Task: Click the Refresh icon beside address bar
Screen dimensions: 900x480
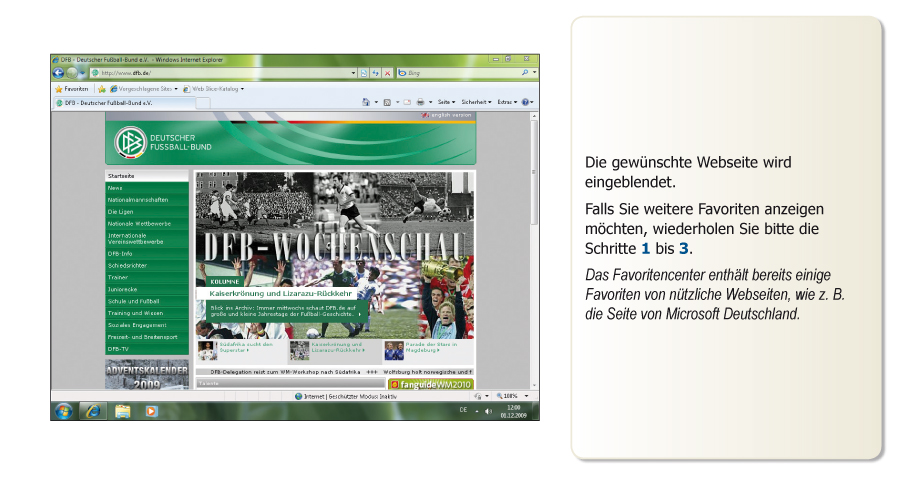Action: (x=375, y=73)
